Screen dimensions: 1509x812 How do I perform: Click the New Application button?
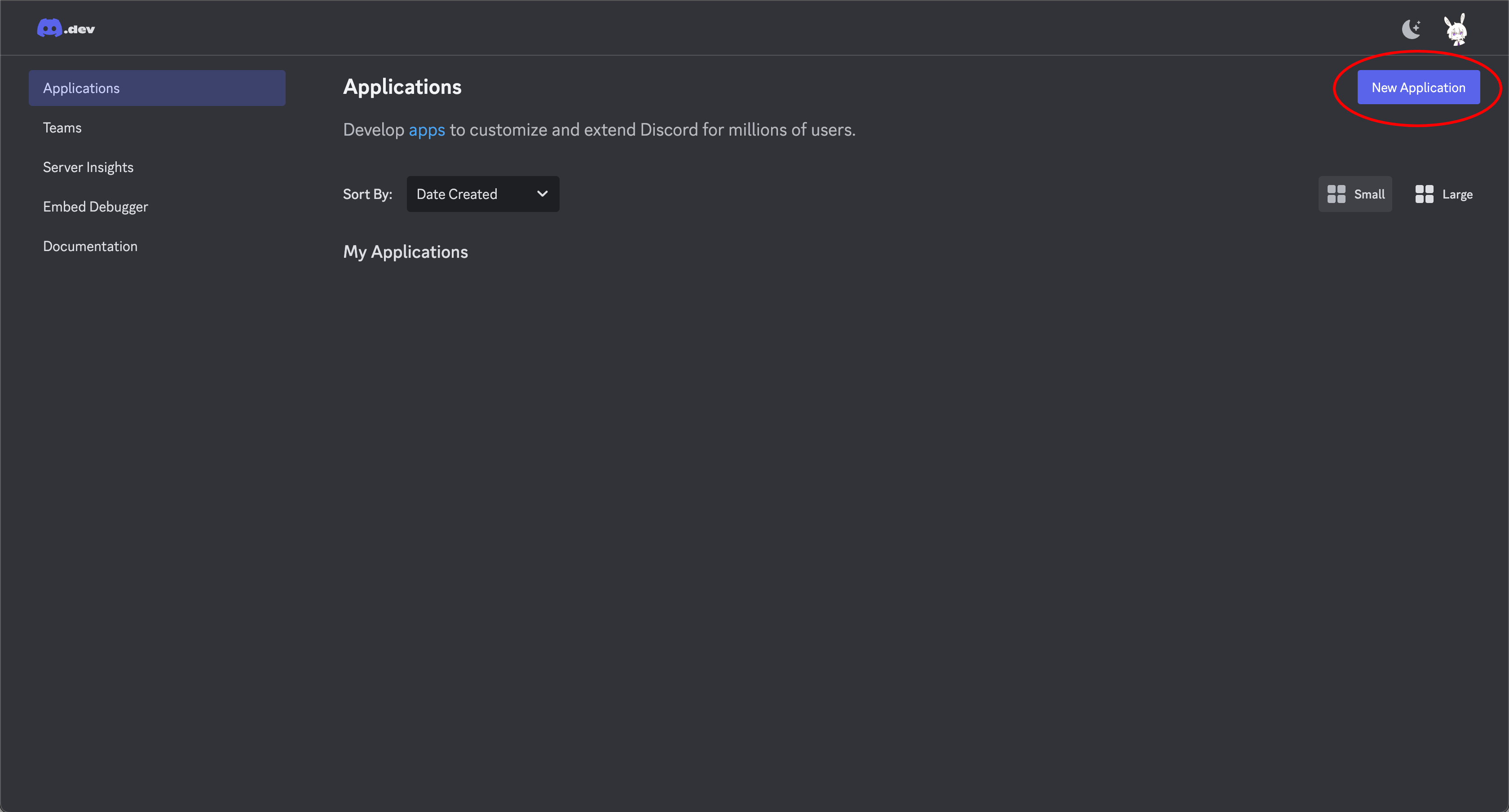pos(1418,87)
